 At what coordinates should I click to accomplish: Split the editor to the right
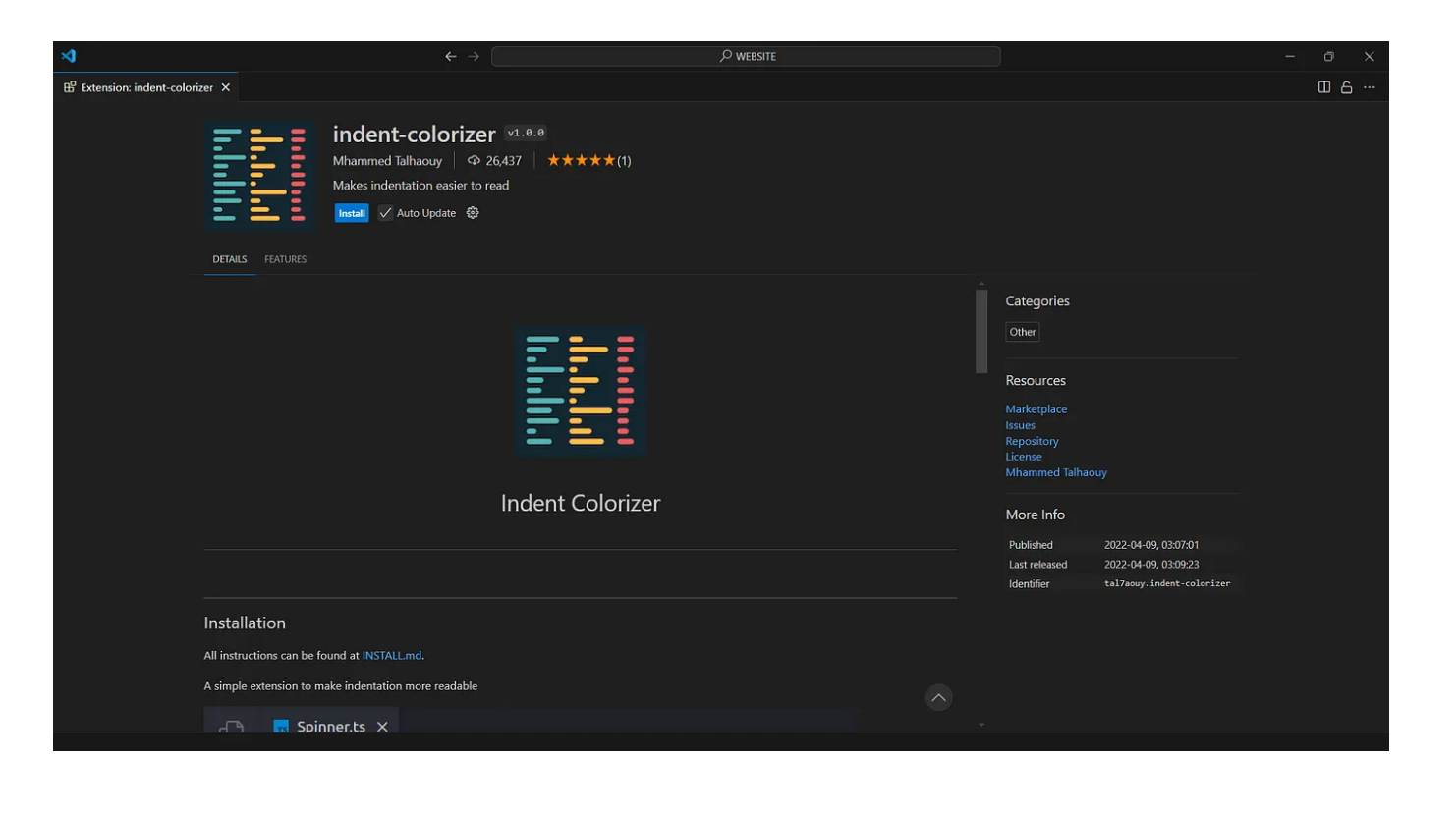1324,87
